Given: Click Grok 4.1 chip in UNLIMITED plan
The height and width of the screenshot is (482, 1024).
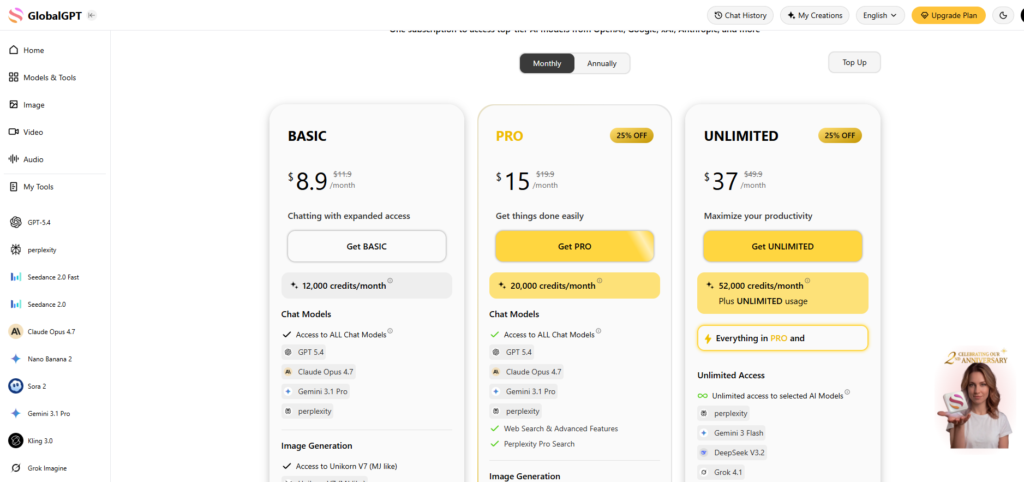Looking at the screenshot, I should [x=722, y=472].
